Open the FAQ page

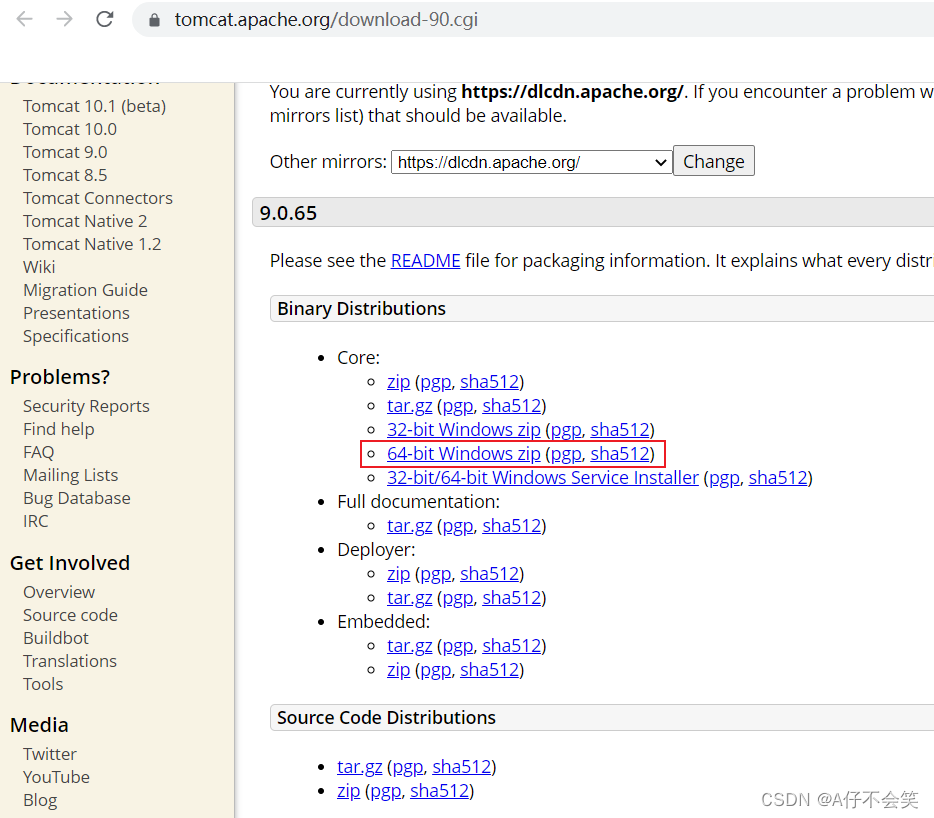[x=38, y=451]
